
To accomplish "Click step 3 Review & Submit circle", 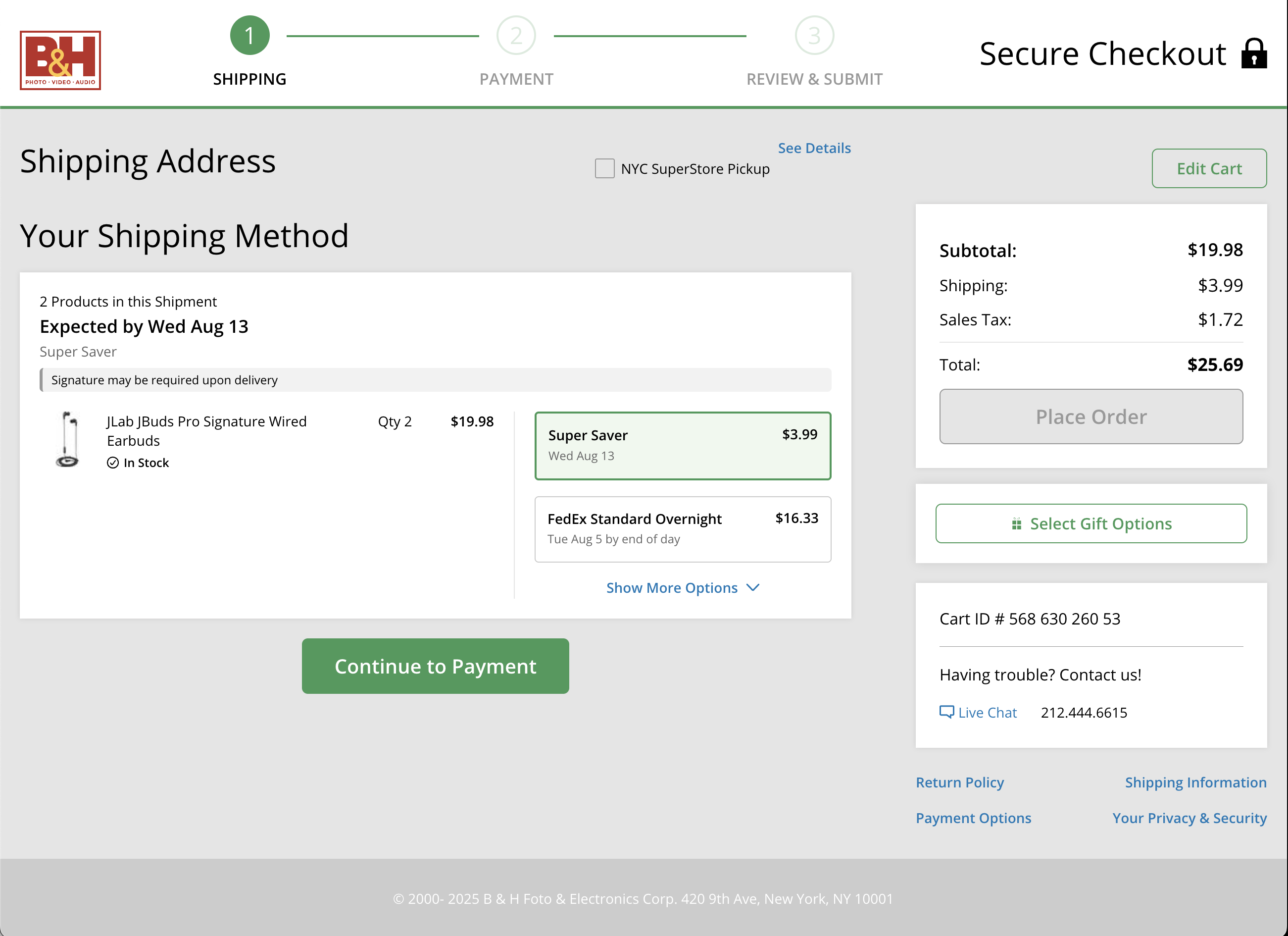I will click(x=814, y=36).
